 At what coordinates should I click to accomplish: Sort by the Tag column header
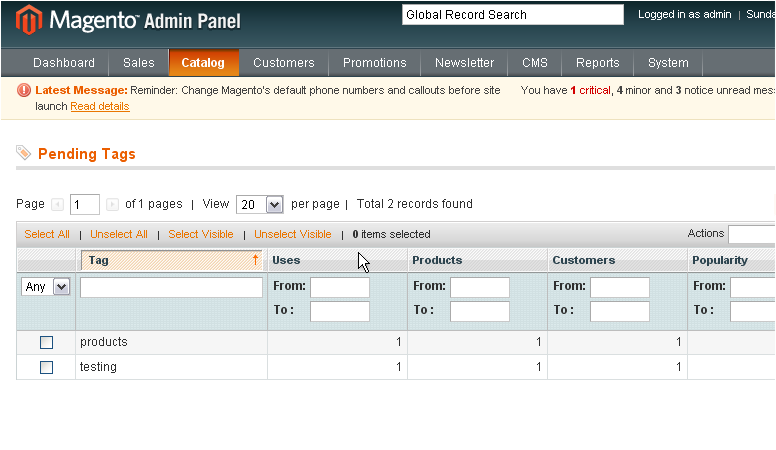point(171,260)
